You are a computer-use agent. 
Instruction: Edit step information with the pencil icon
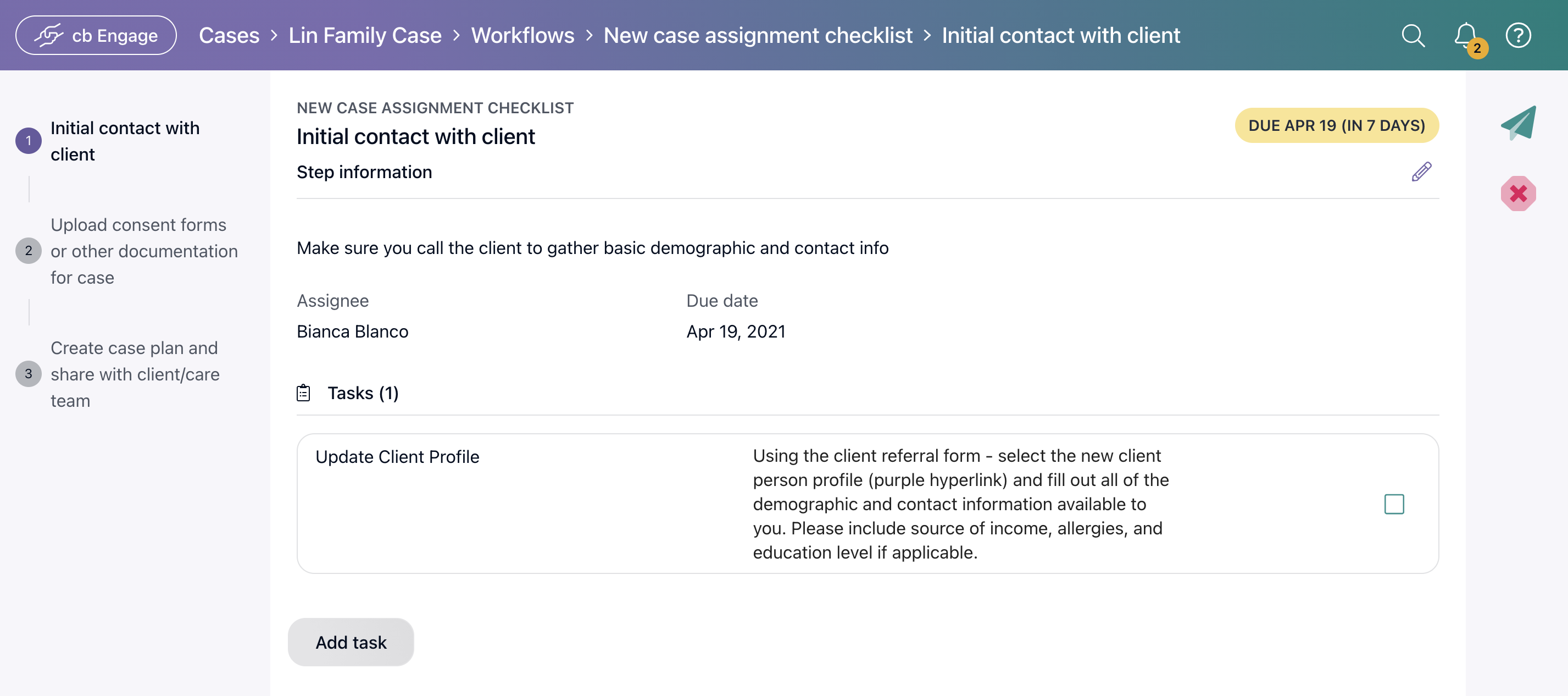tap(1421, 171)
